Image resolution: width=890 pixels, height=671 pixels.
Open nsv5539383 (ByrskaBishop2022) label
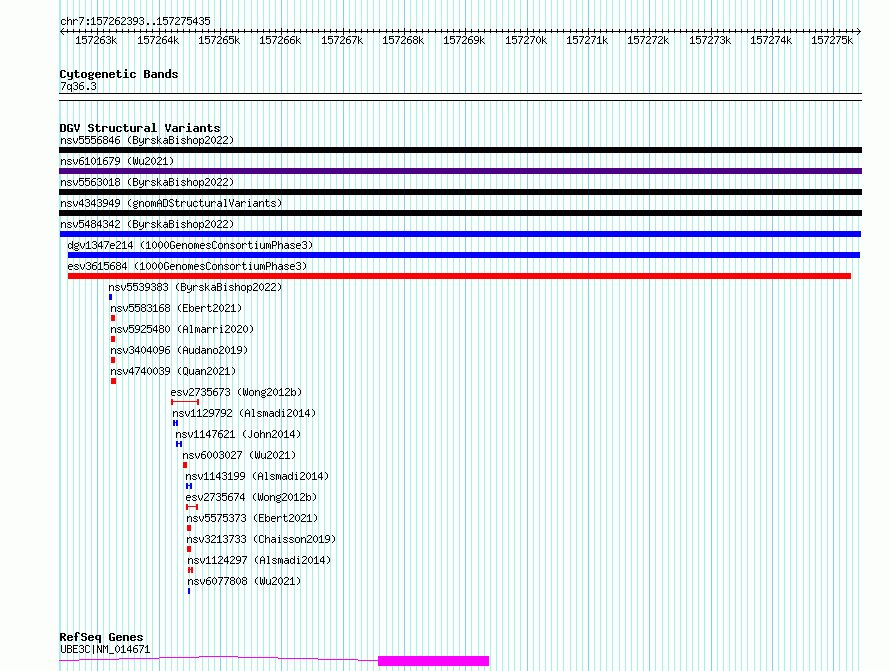[195, 287]
